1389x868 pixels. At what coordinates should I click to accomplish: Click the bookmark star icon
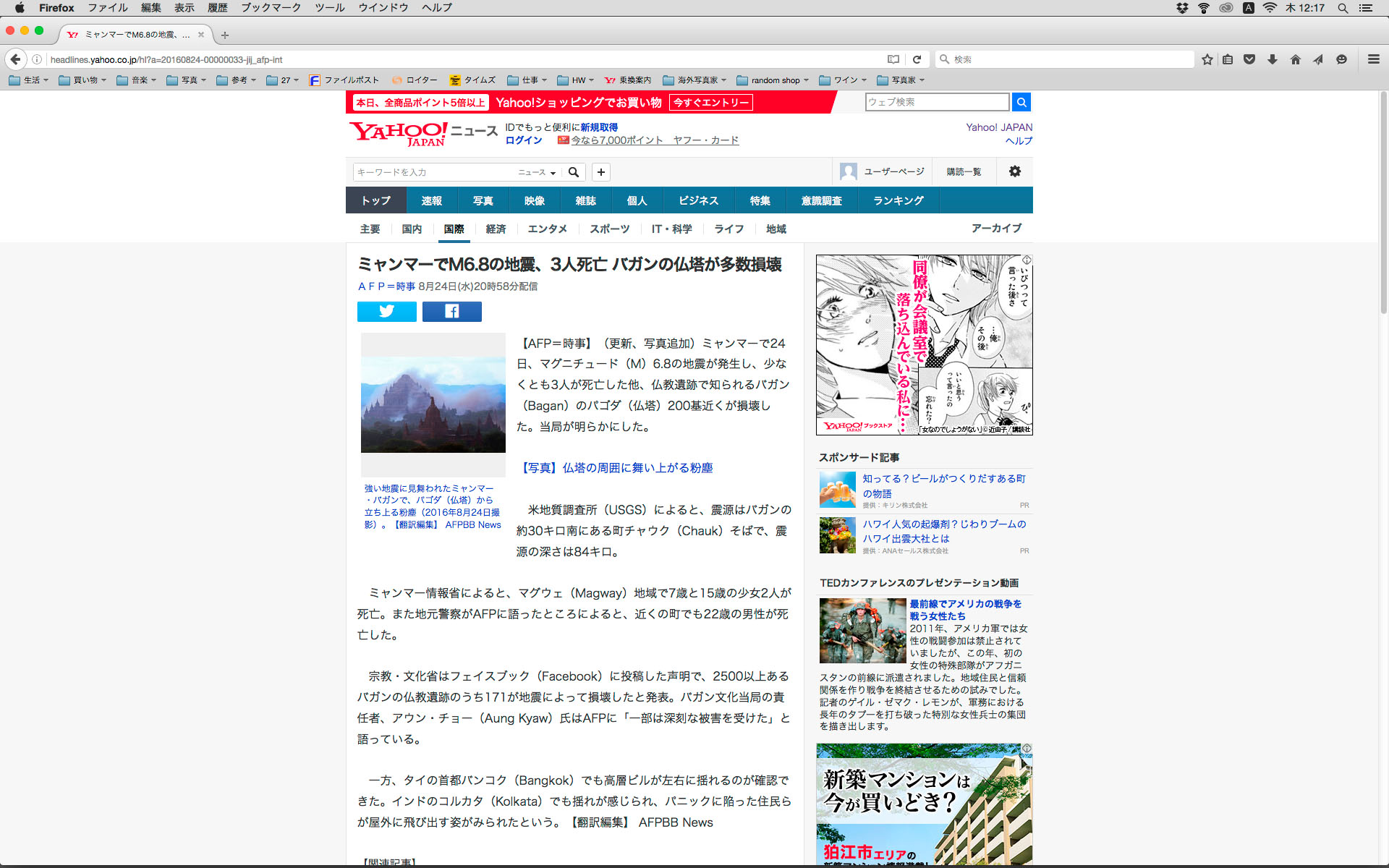coord(1207,59)
